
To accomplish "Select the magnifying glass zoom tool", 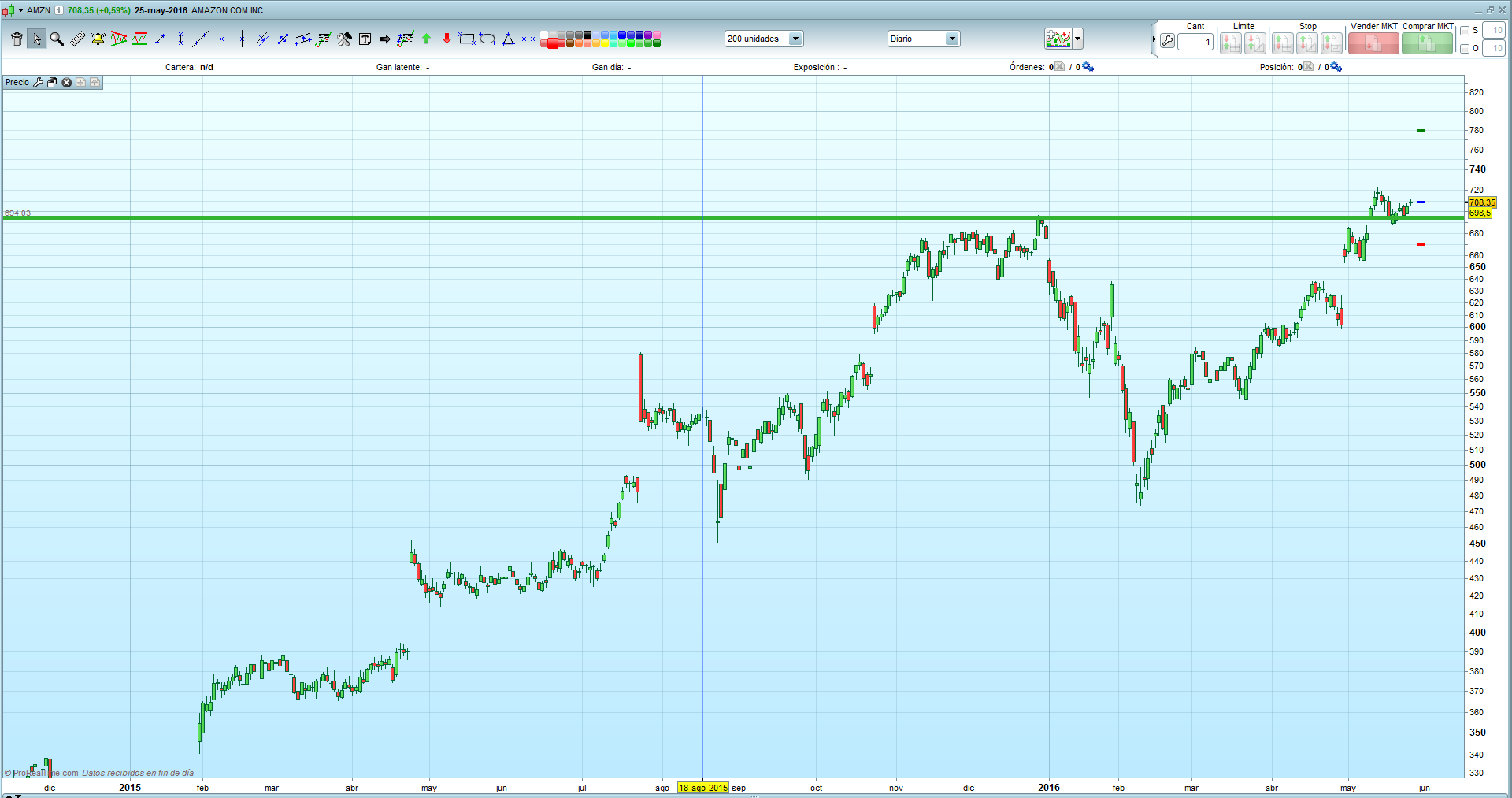I will (57, 39).
